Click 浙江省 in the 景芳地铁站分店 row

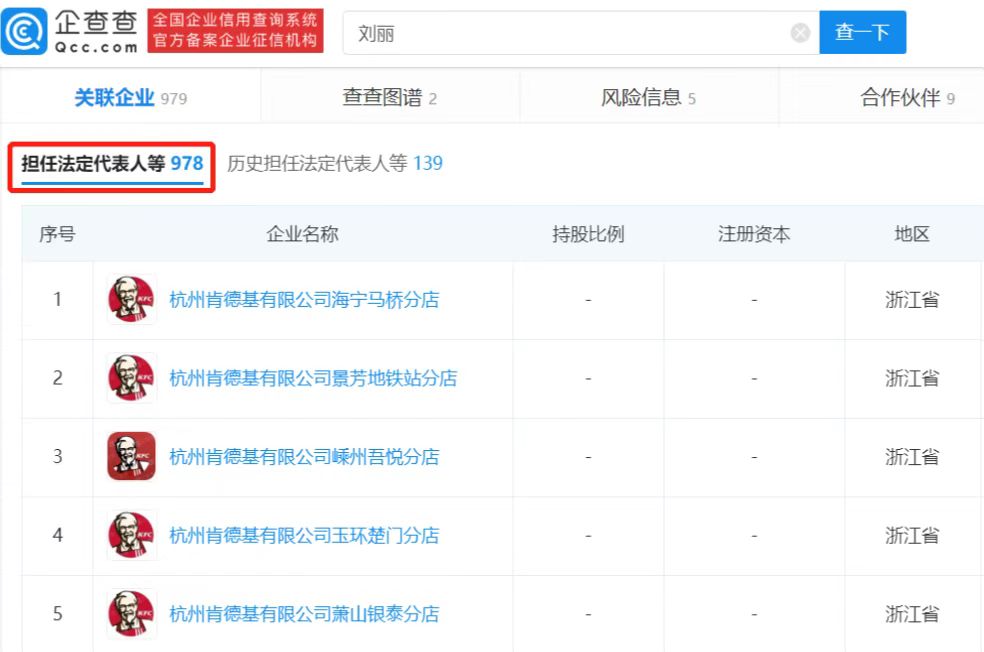[912, 378]
